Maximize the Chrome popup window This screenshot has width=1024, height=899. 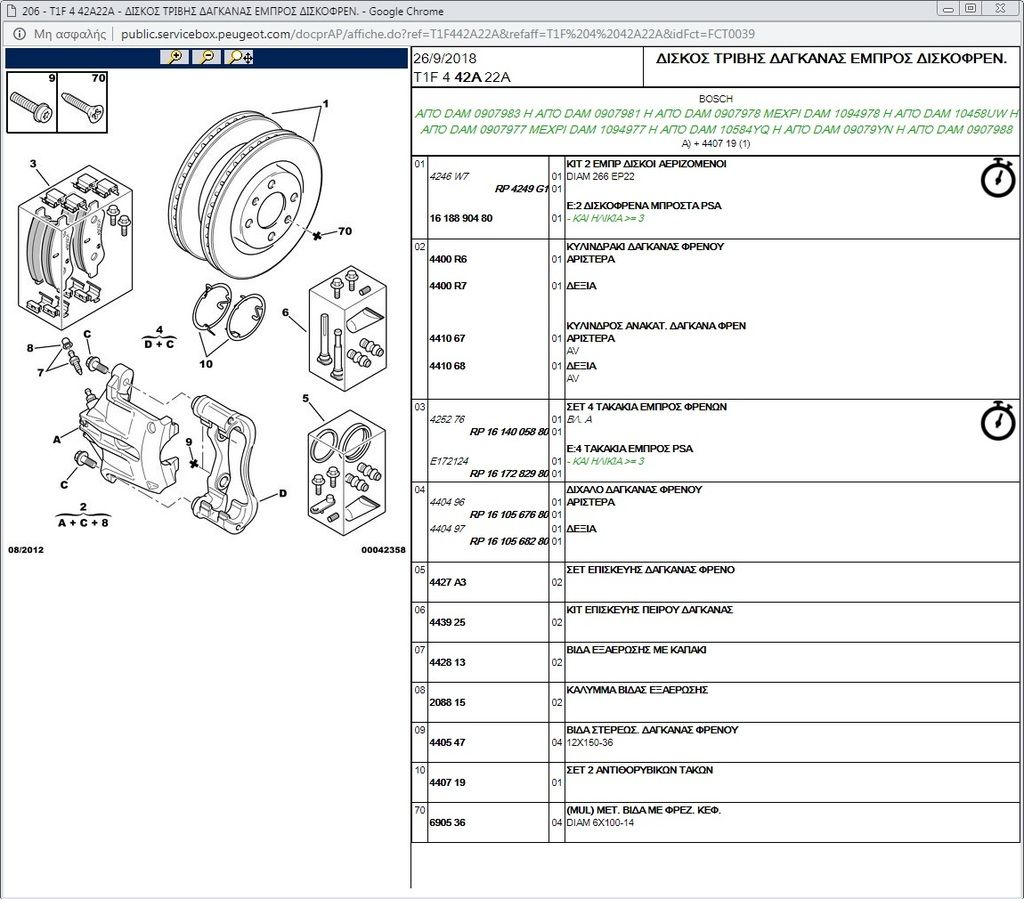tap(970, 8)
